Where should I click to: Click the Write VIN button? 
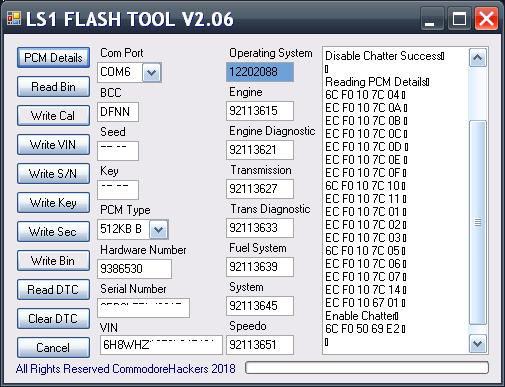[53, 145]
